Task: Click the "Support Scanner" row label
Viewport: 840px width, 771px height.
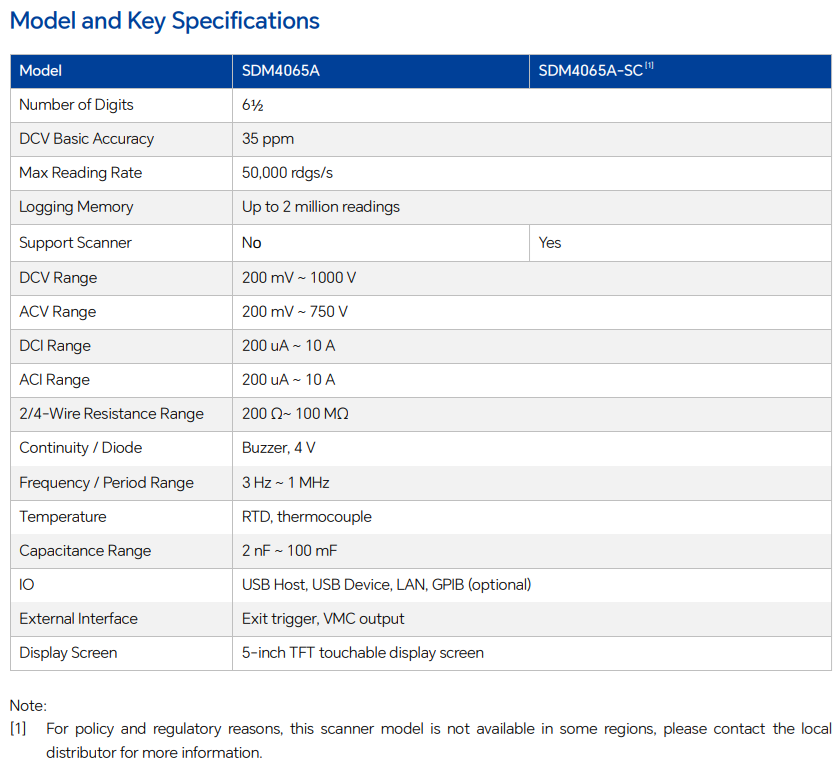Action: click(75, 243)
